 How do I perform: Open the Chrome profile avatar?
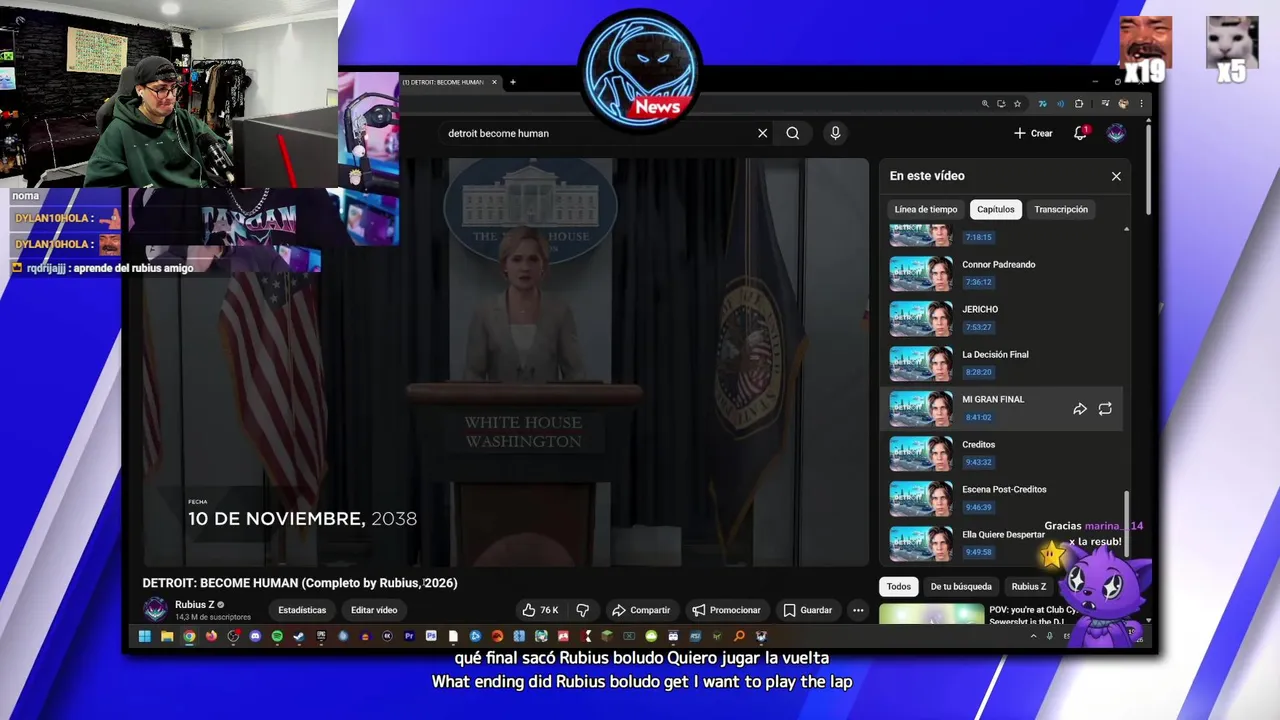click(x=1123, y=104)
